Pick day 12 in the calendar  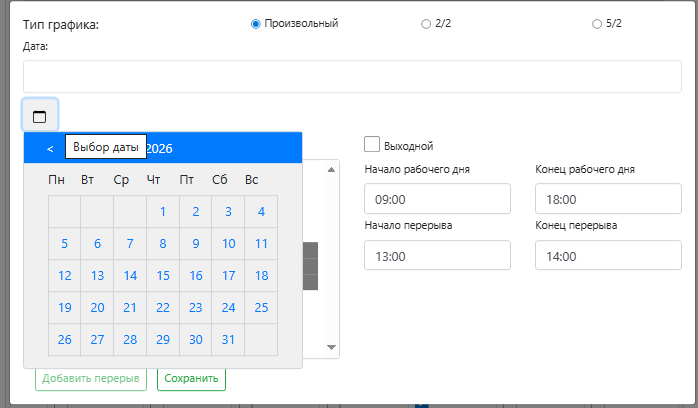pyautogui.click(x=65, y=275)
